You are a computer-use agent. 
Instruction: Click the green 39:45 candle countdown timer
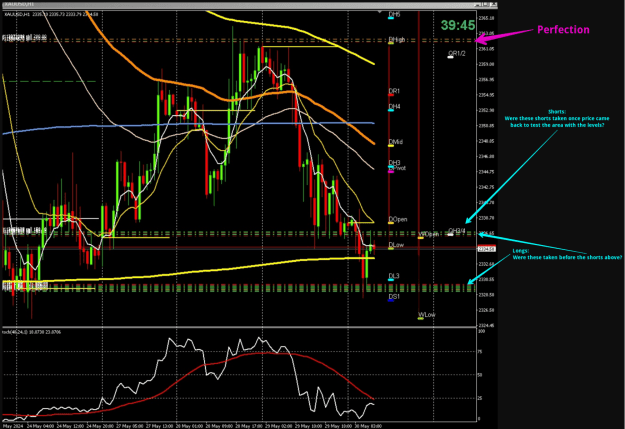[458, 25]
